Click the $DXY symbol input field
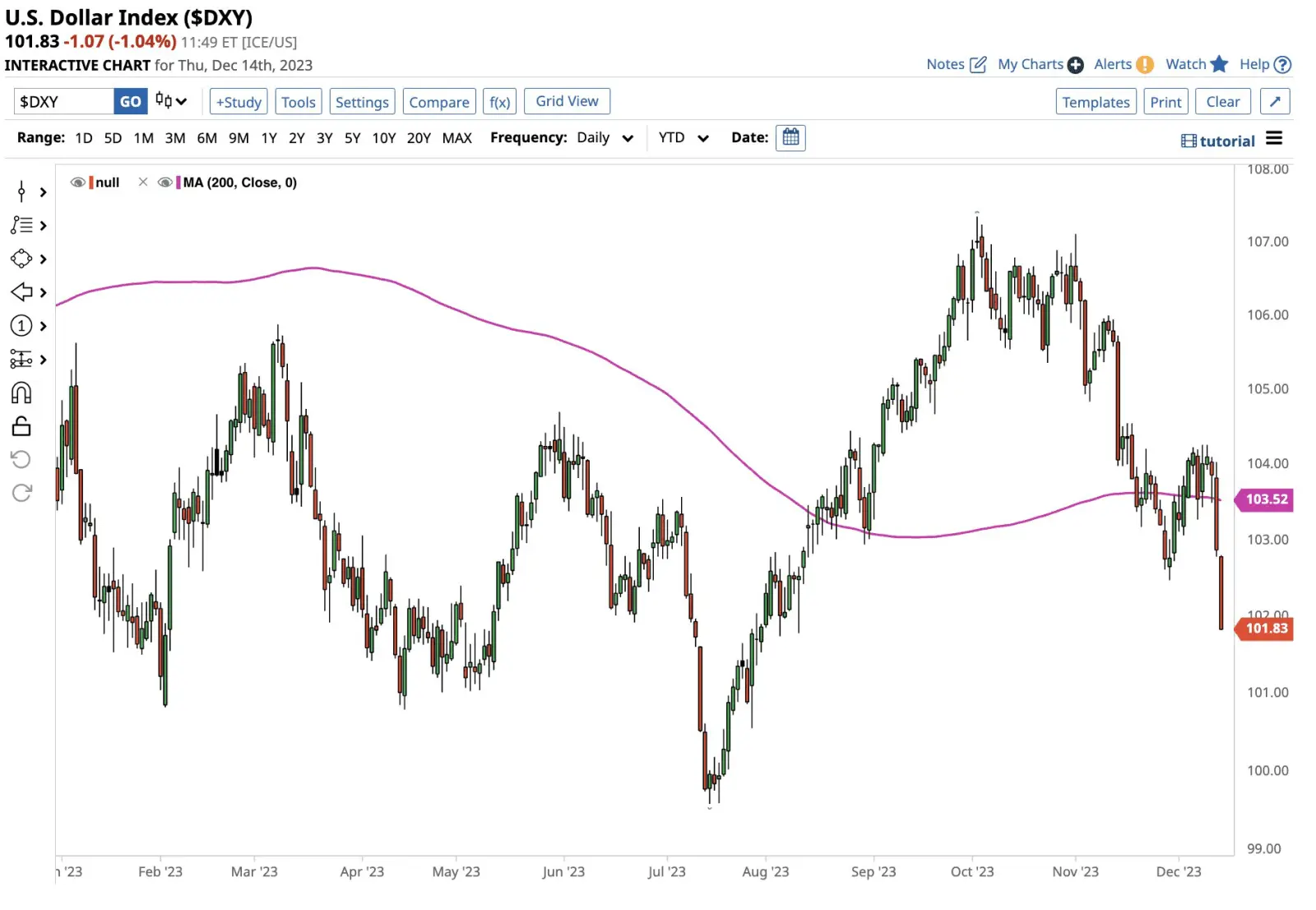Screen dimensions: 1316x910 coord(63,101)
